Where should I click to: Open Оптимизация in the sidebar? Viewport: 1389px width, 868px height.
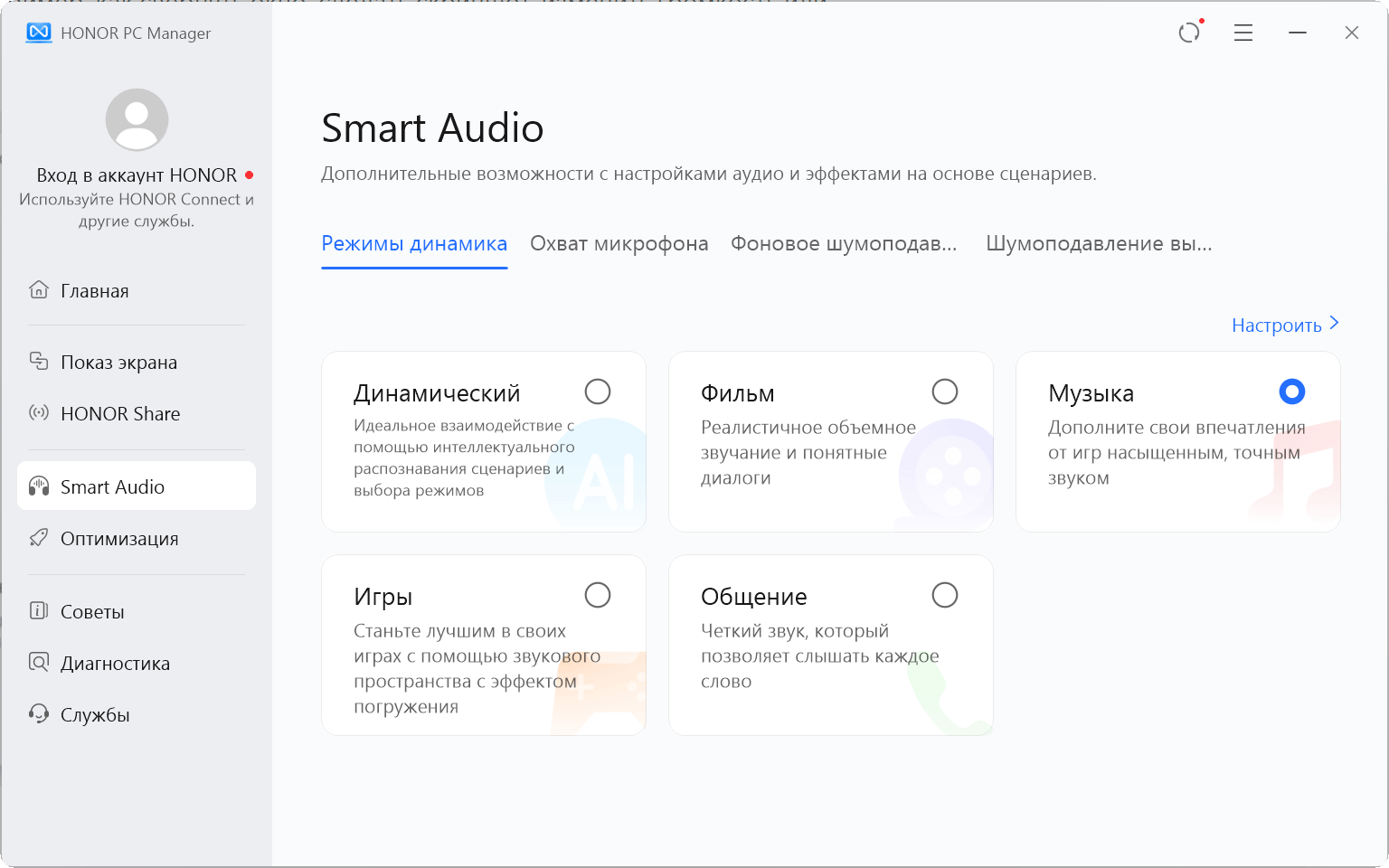click(137, 538)
